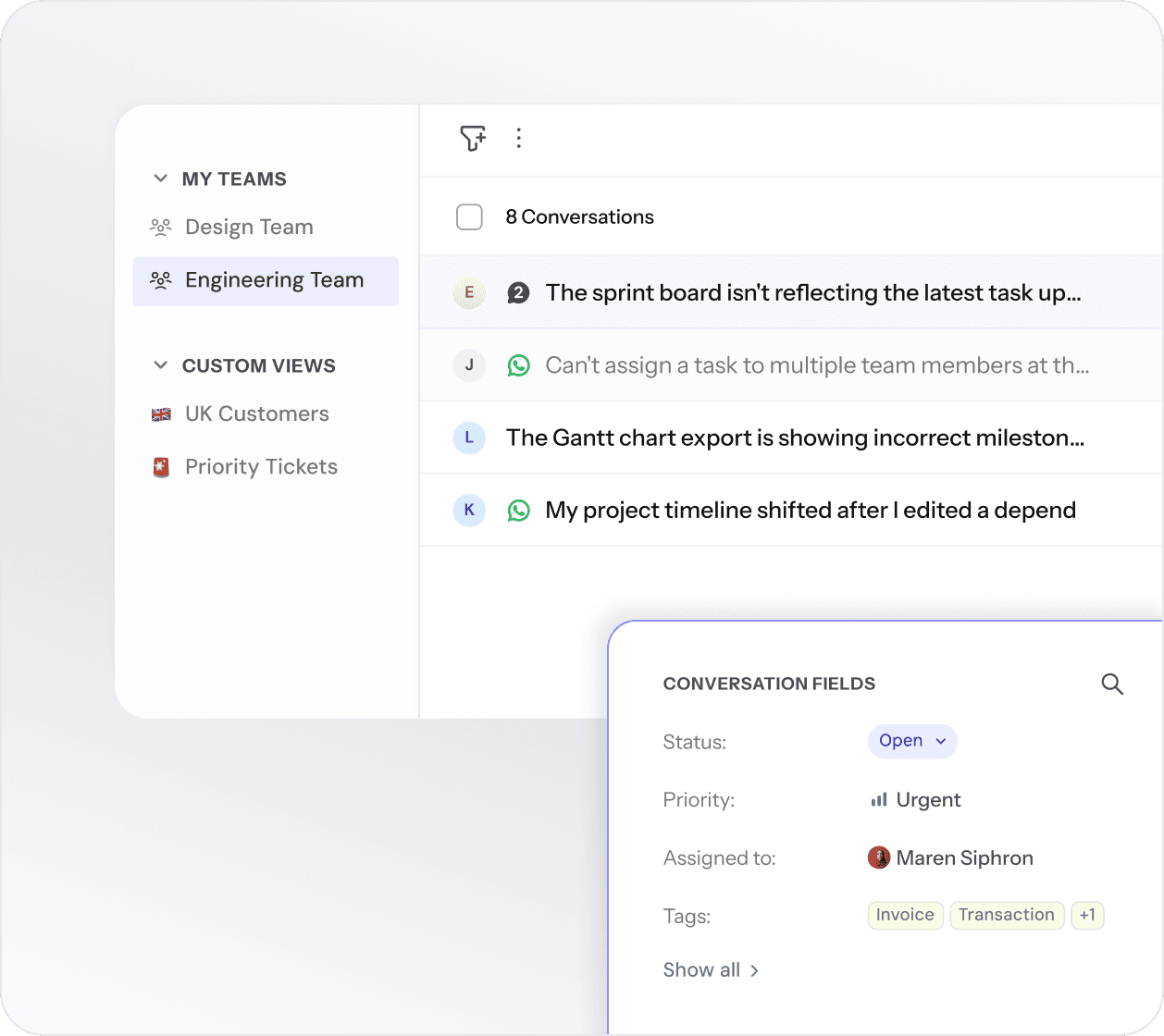Click the CUSTOM VIEWS heading
The height and width of the screenshot is (1036, 1164).
click(259, 366)
